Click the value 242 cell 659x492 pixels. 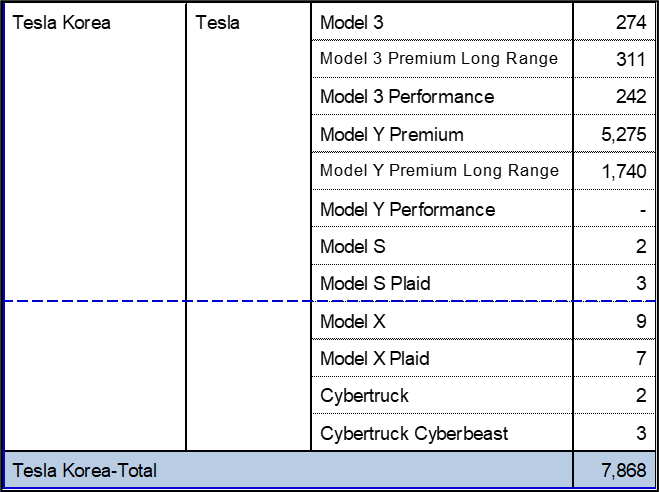pyautogui.click(x=614, y=96)
